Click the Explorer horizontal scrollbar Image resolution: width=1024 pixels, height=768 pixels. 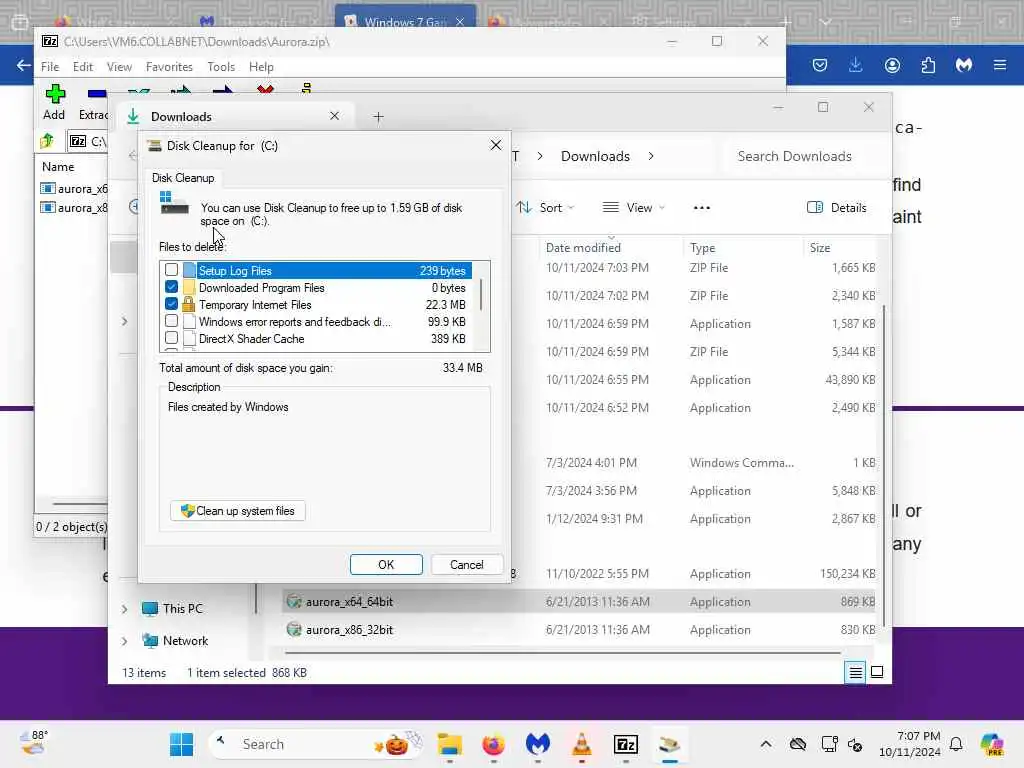coord(562,652)
